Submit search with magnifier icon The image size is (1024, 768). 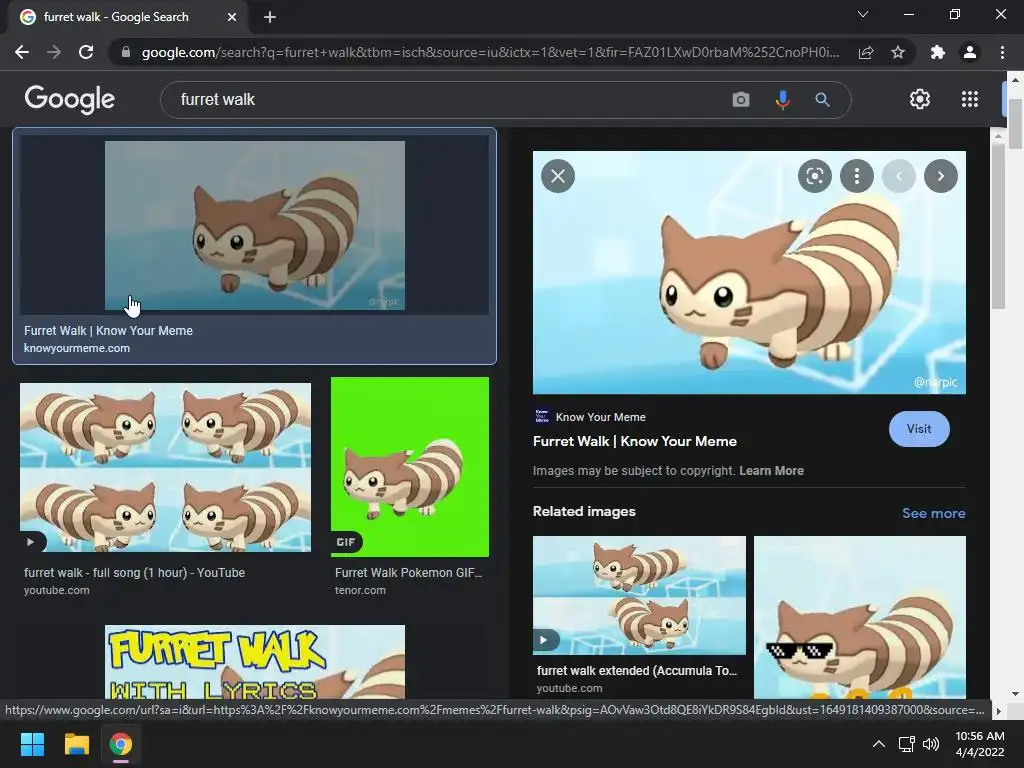[822, 99]
